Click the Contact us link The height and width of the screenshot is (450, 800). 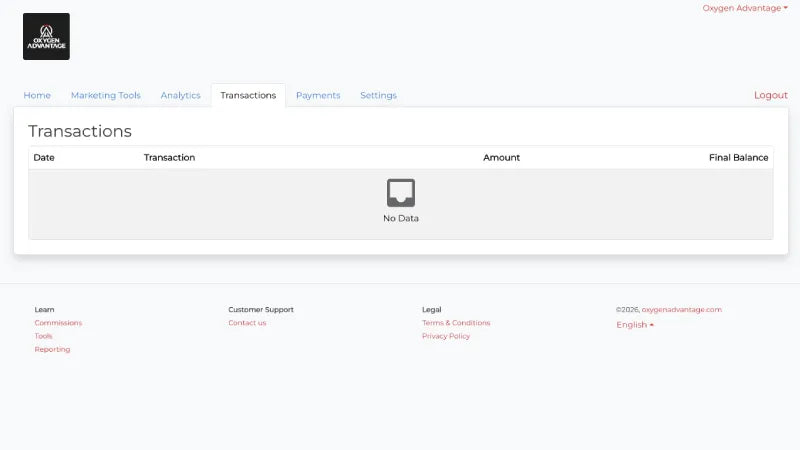(247, 323)
